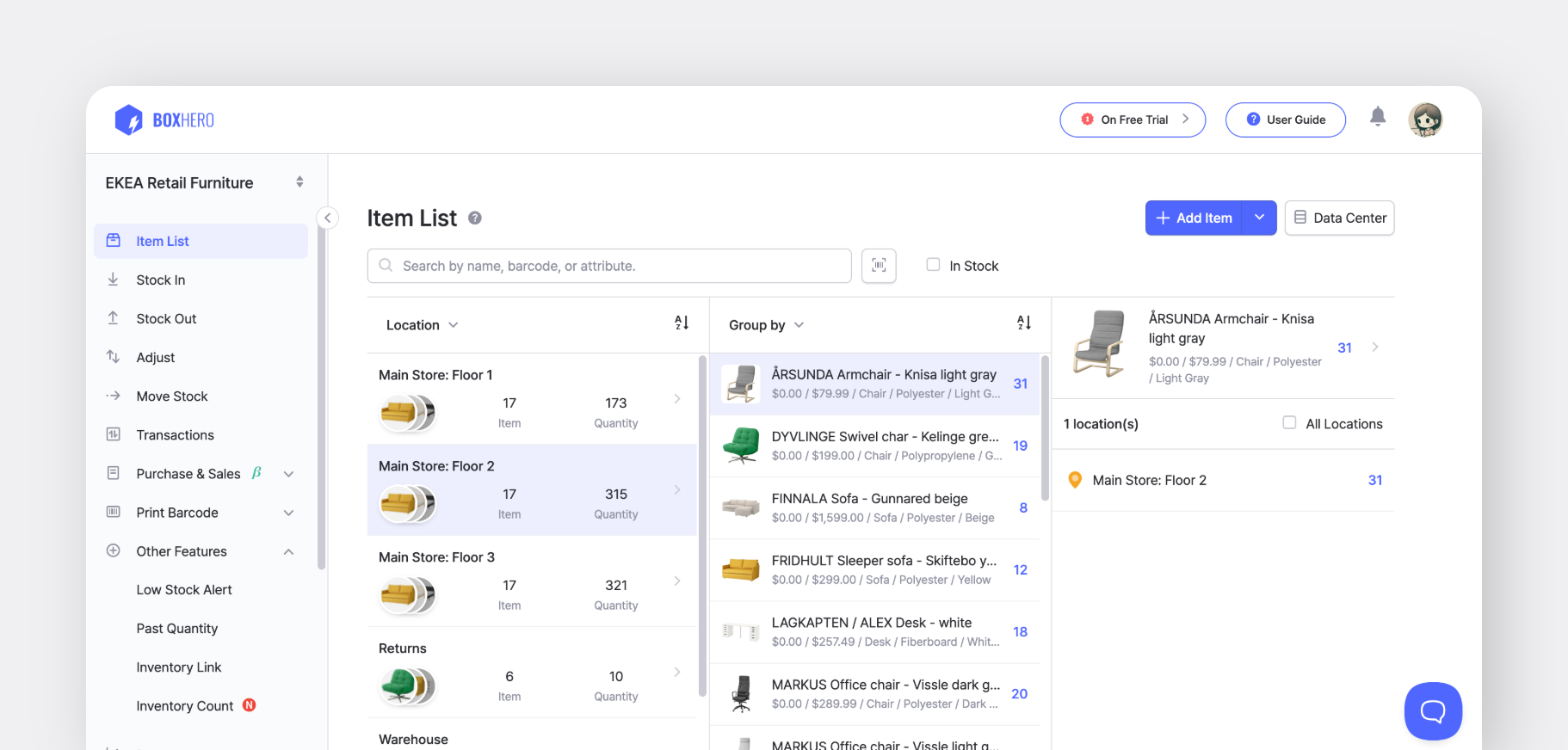Open the Add Item dropdown arrow

(x=1259, y=218)
